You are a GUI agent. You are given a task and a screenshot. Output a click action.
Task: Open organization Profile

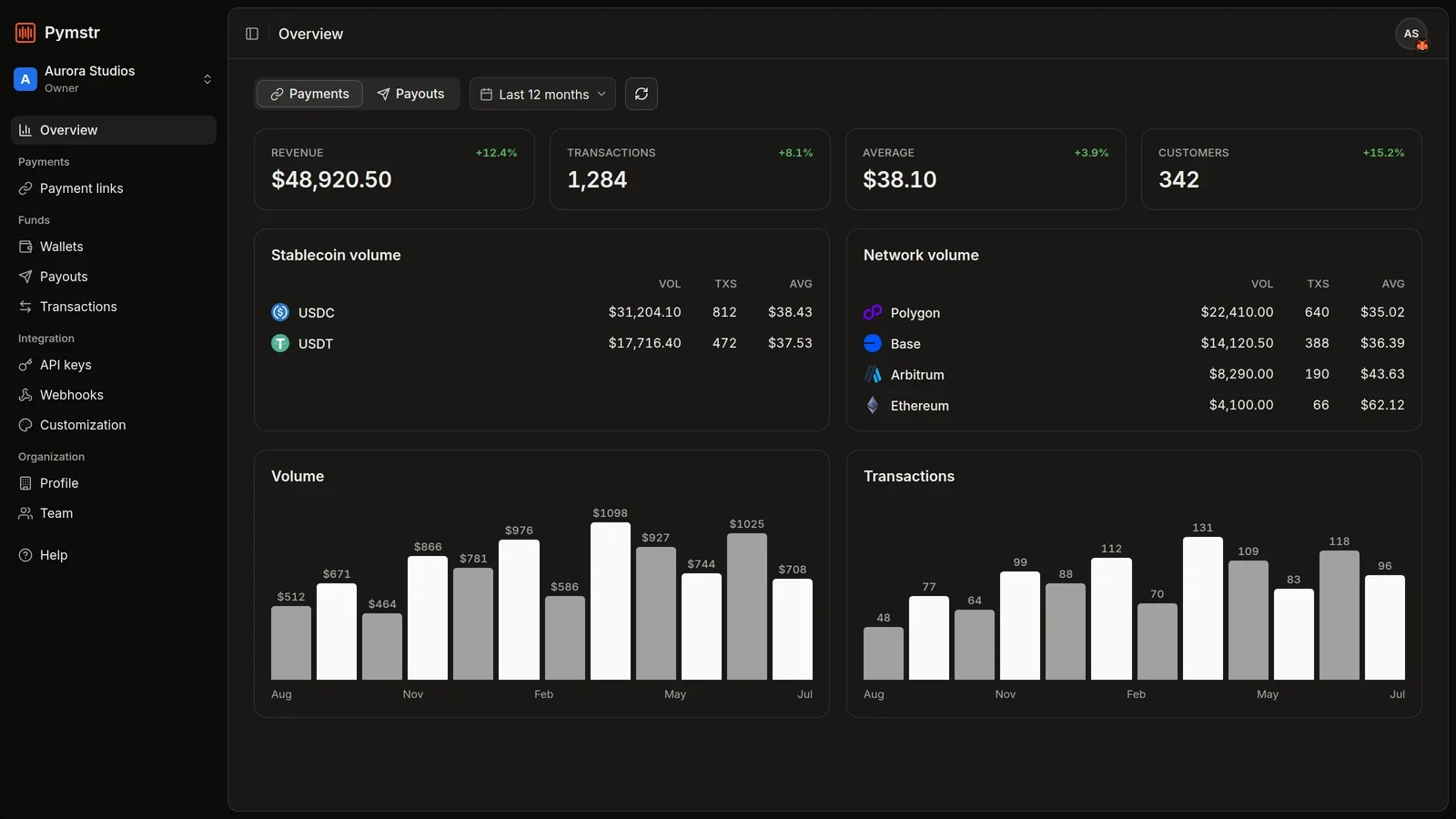coord(114,483)
